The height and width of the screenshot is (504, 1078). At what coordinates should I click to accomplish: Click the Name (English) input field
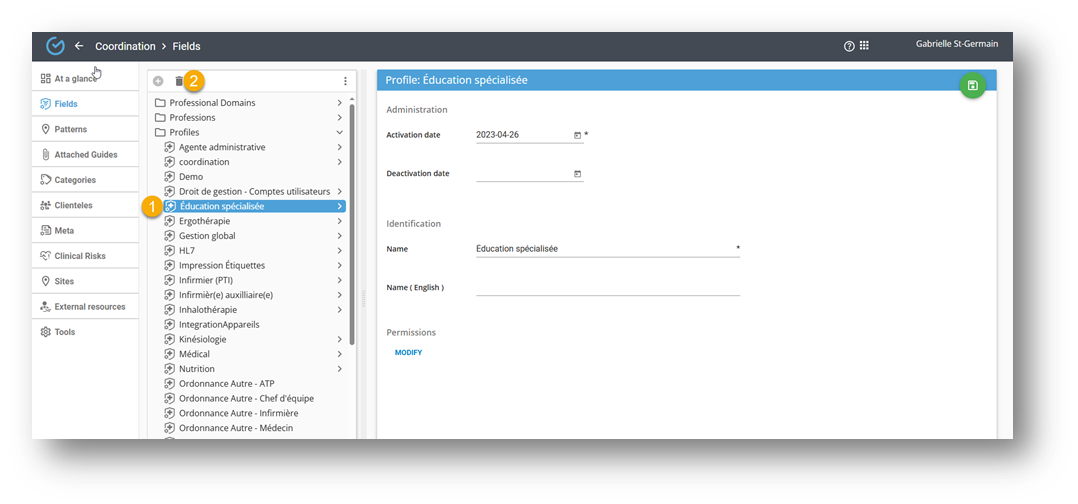click(x=607, y=288)
